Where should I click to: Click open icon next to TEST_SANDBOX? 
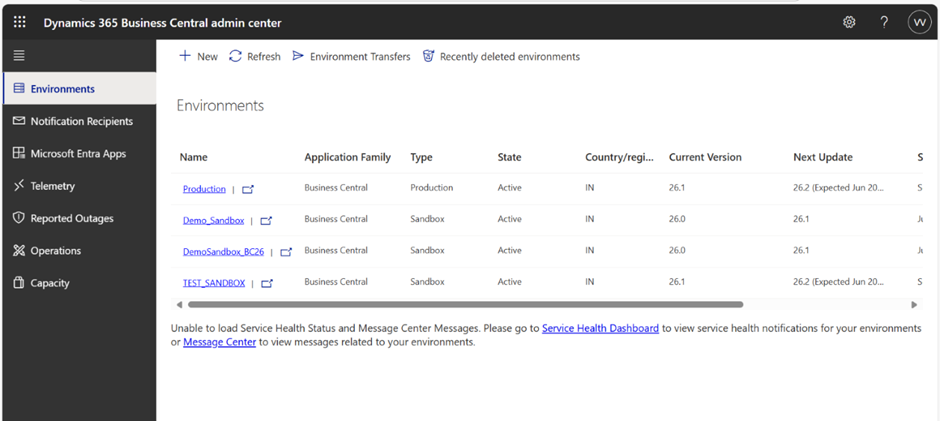pos(267,283)
